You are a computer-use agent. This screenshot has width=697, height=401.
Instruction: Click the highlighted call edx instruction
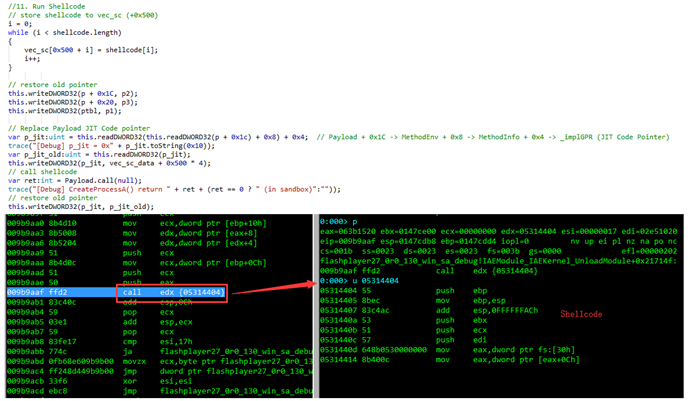pos(172,293)
